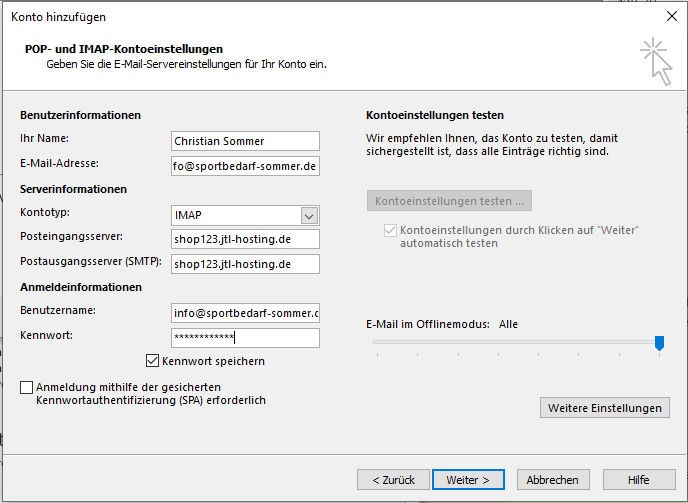Close the Konto hinzufügen dialog
This screenshot has width=688, height=503.
[x=671, y=16]
